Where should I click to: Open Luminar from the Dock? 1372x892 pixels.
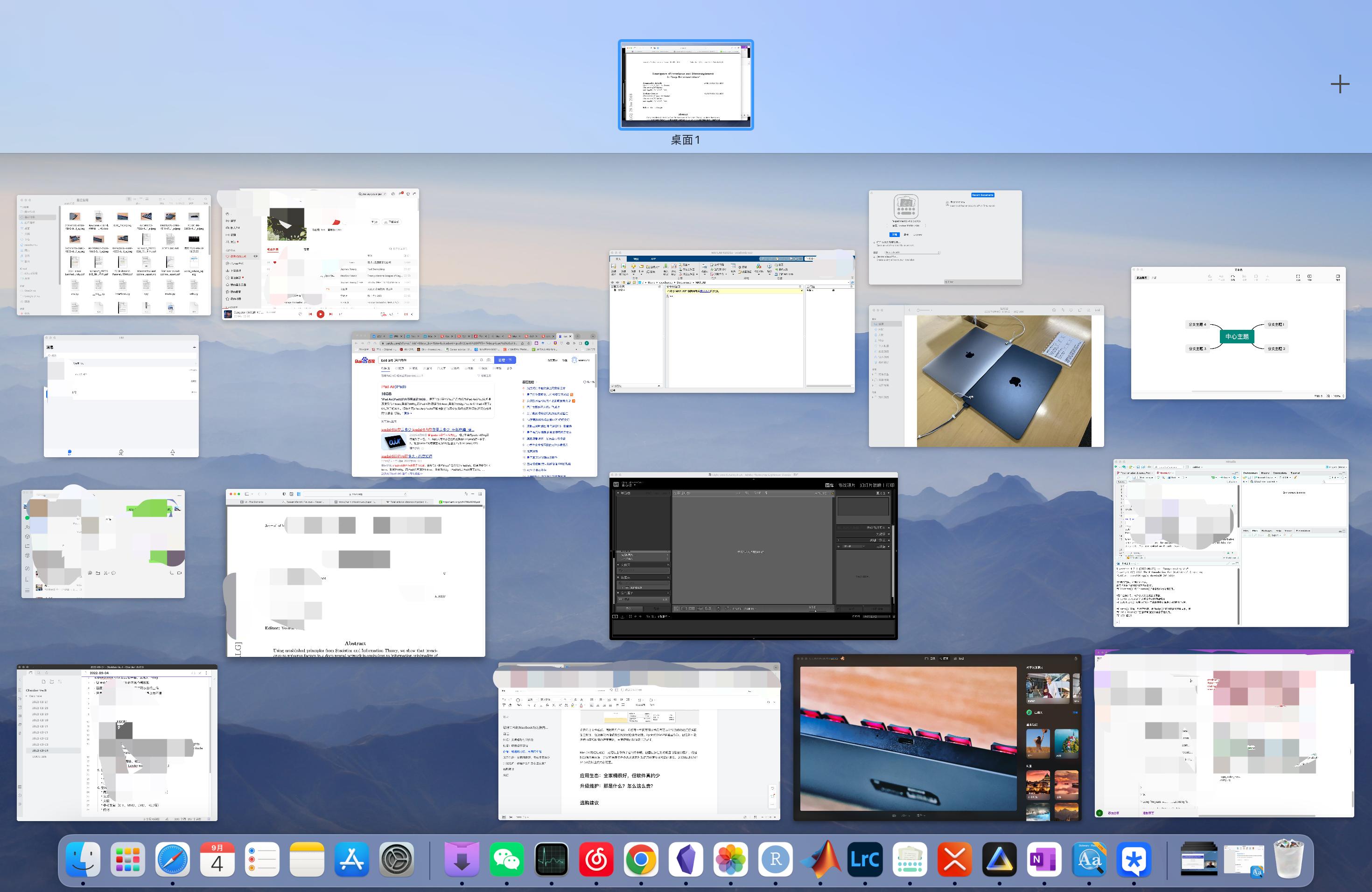coord(1000,860)
